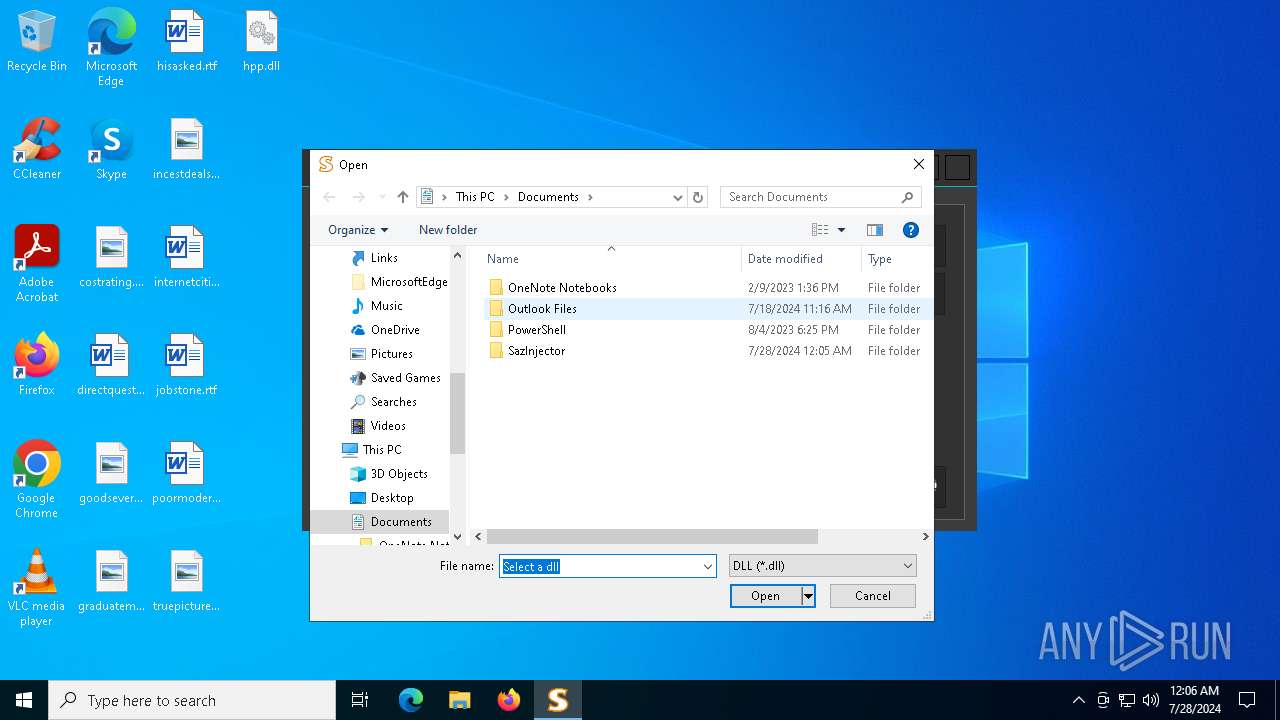Refresh the Documents folder view
This screenshot has width=1280, height=720.
tap(698, 197)
